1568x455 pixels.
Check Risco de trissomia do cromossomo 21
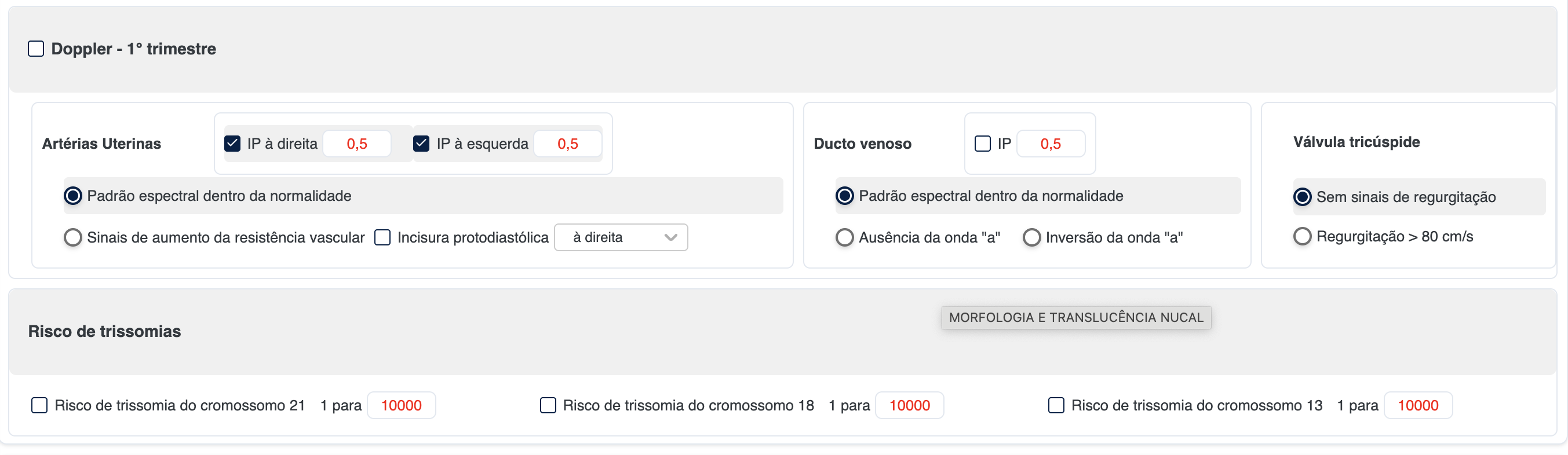click(x=39, y=405)
